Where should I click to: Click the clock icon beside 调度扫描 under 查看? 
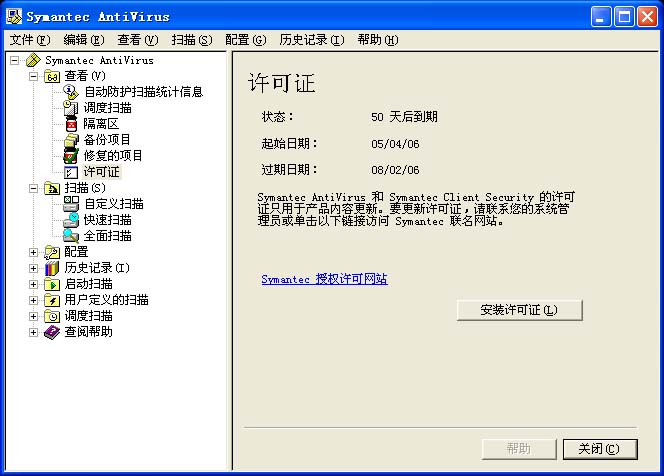point(71,108)
